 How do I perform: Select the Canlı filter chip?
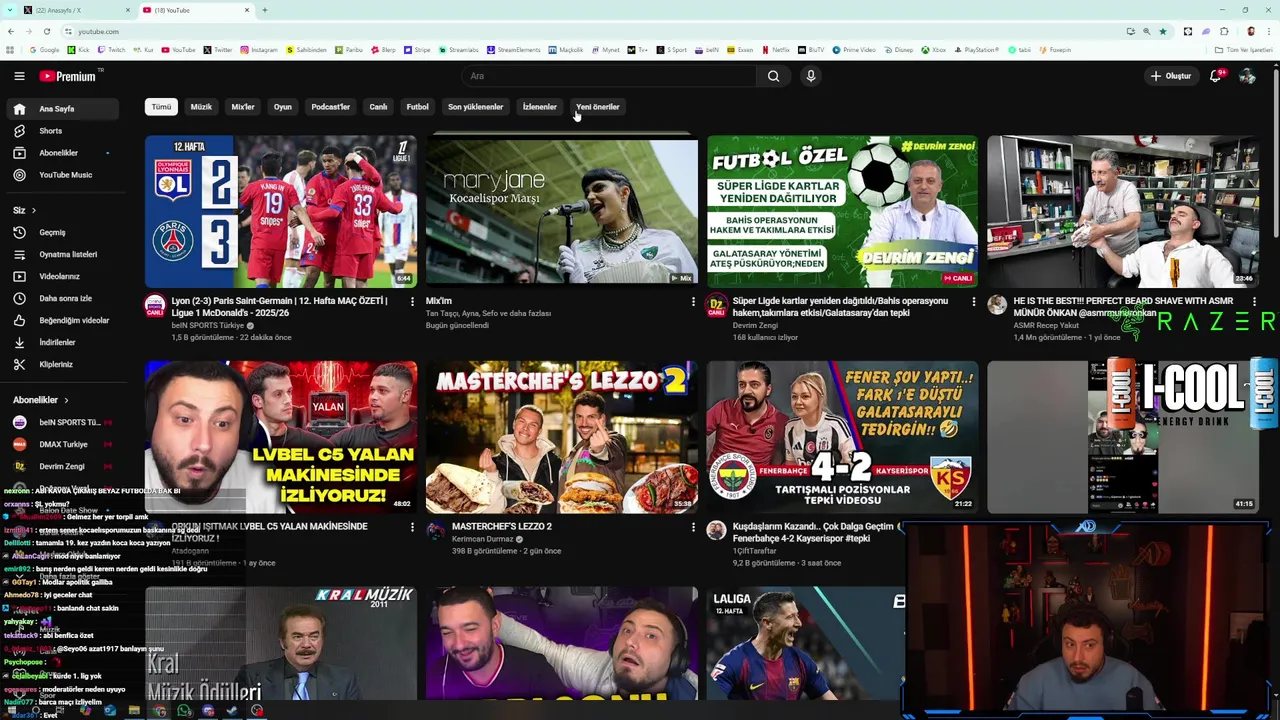tap(378, 107)
